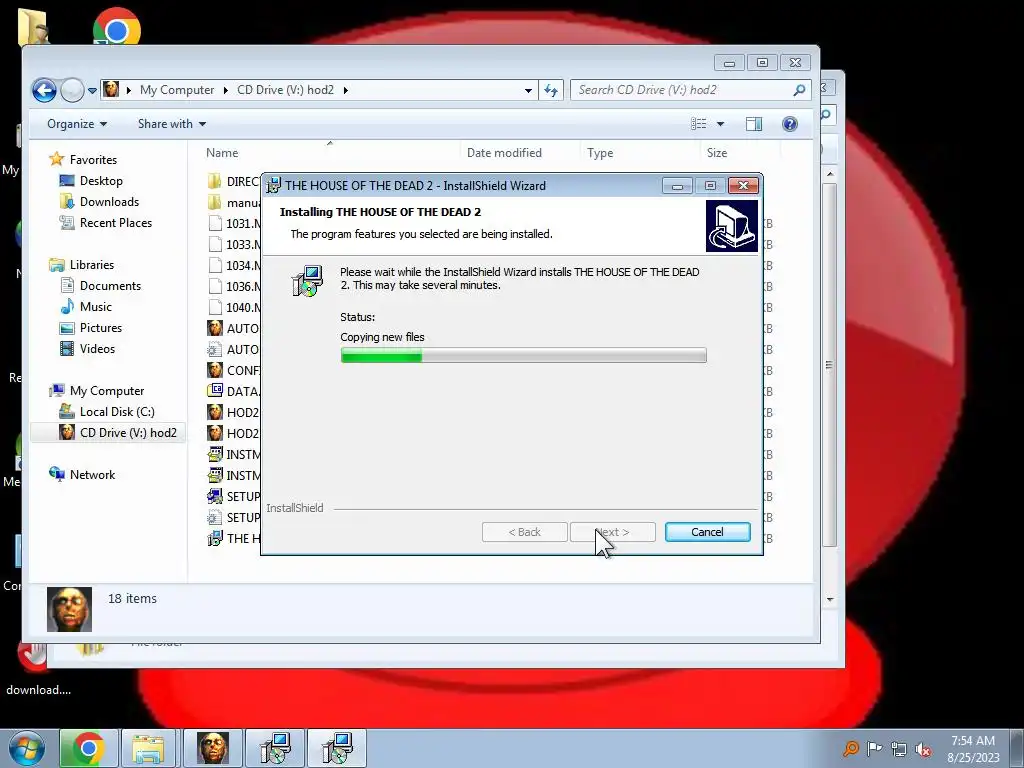Click the file list vertical scrollbar
Screen dimensions: 1024x768
tap(829, 365)
